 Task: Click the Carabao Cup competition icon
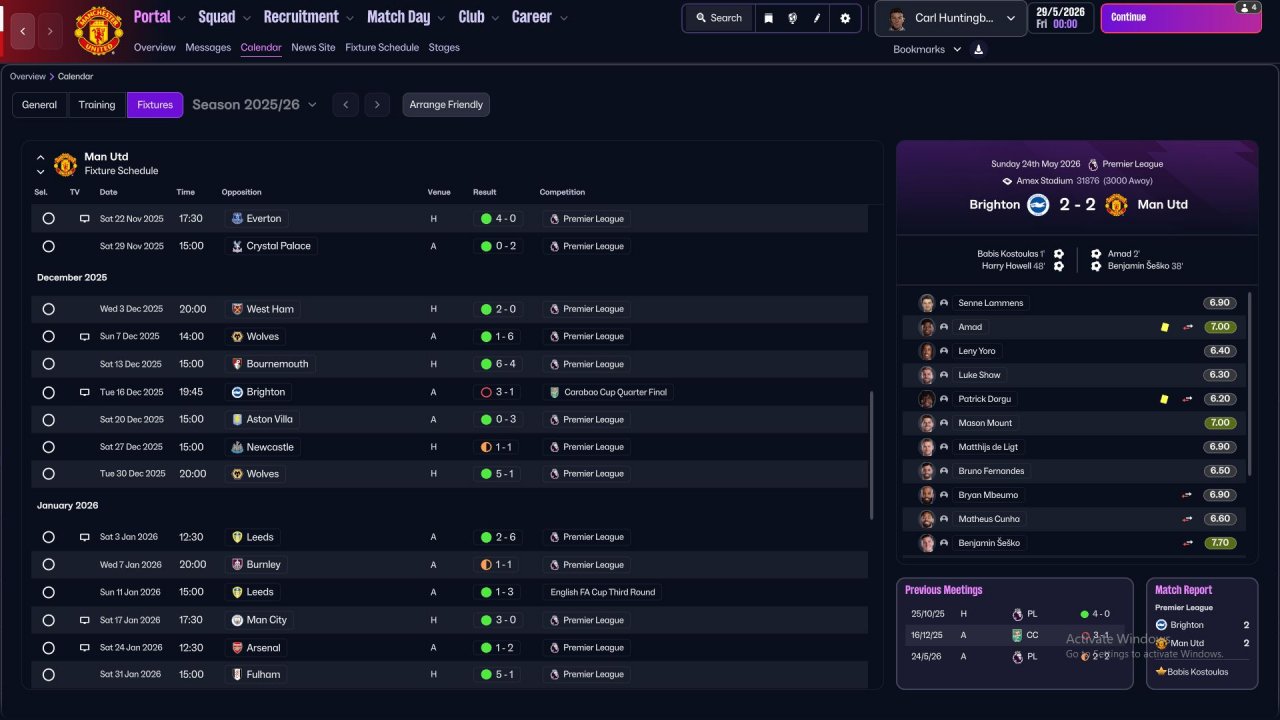tap(555, 392)
